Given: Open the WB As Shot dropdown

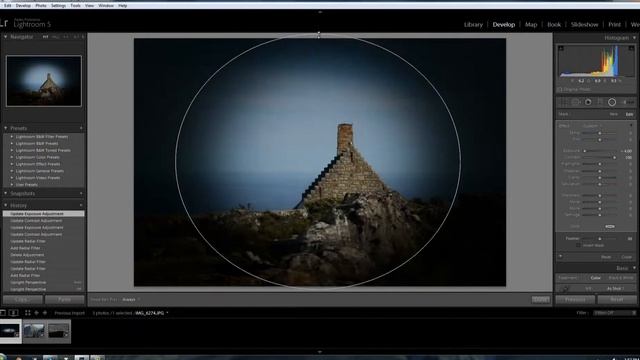Looking at the screenshot, I should [616, 289].
